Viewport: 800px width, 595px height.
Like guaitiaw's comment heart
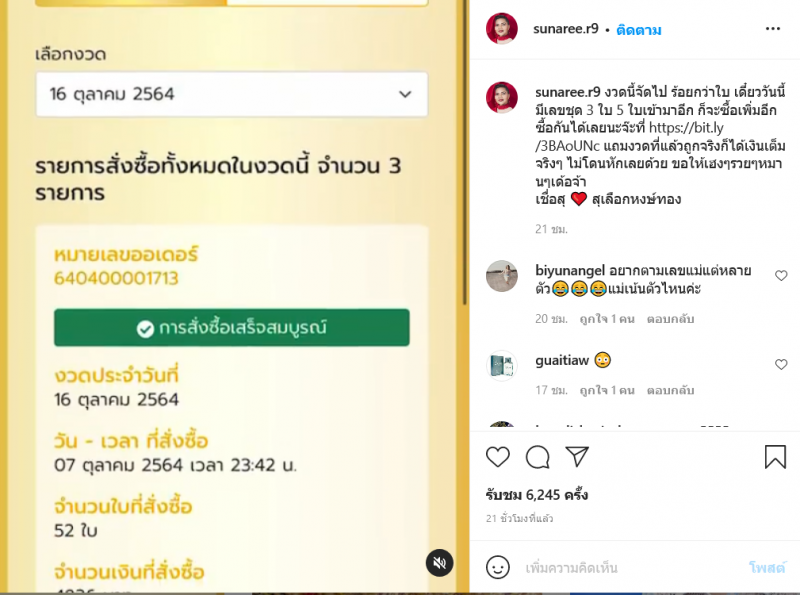781,364
